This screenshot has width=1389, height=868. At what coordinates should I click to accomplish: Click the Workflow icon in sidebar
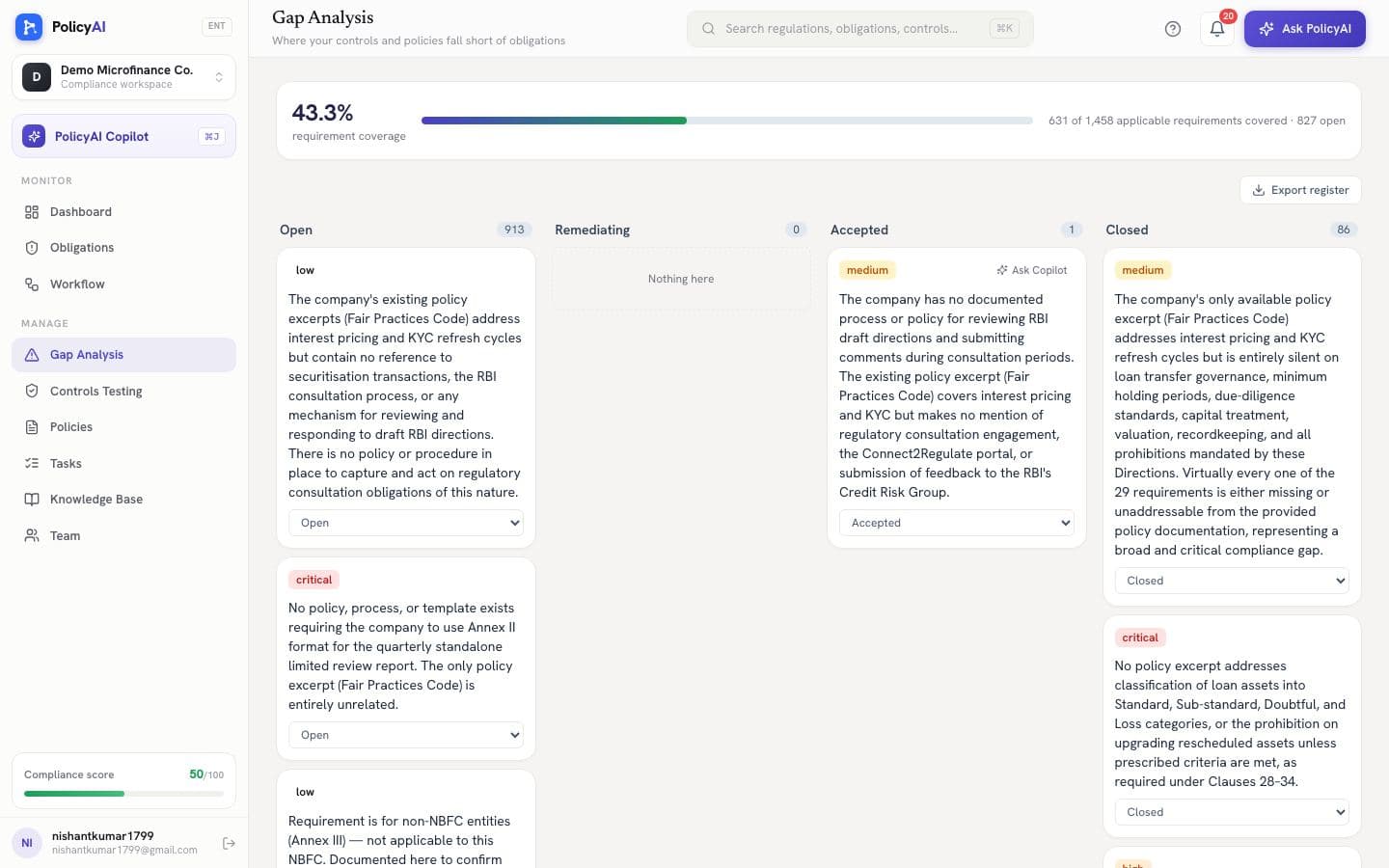coord(32,285)
